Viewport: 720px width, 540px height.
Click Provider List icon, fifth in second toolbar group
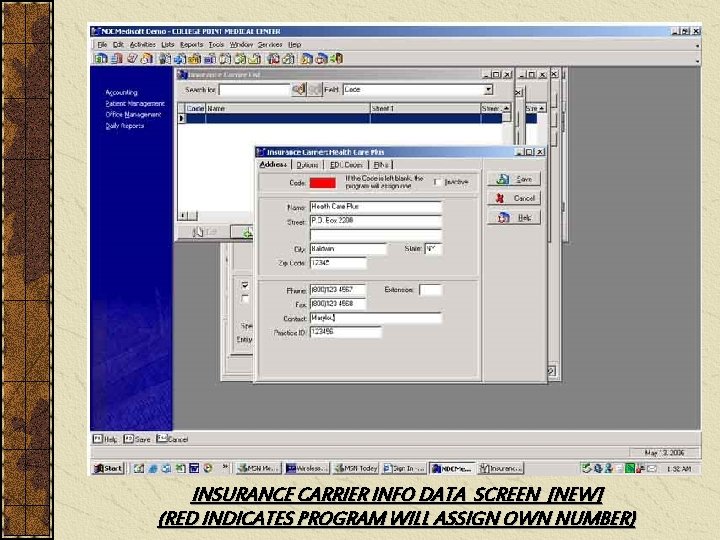pyautogui.click(x=225, y=59)
